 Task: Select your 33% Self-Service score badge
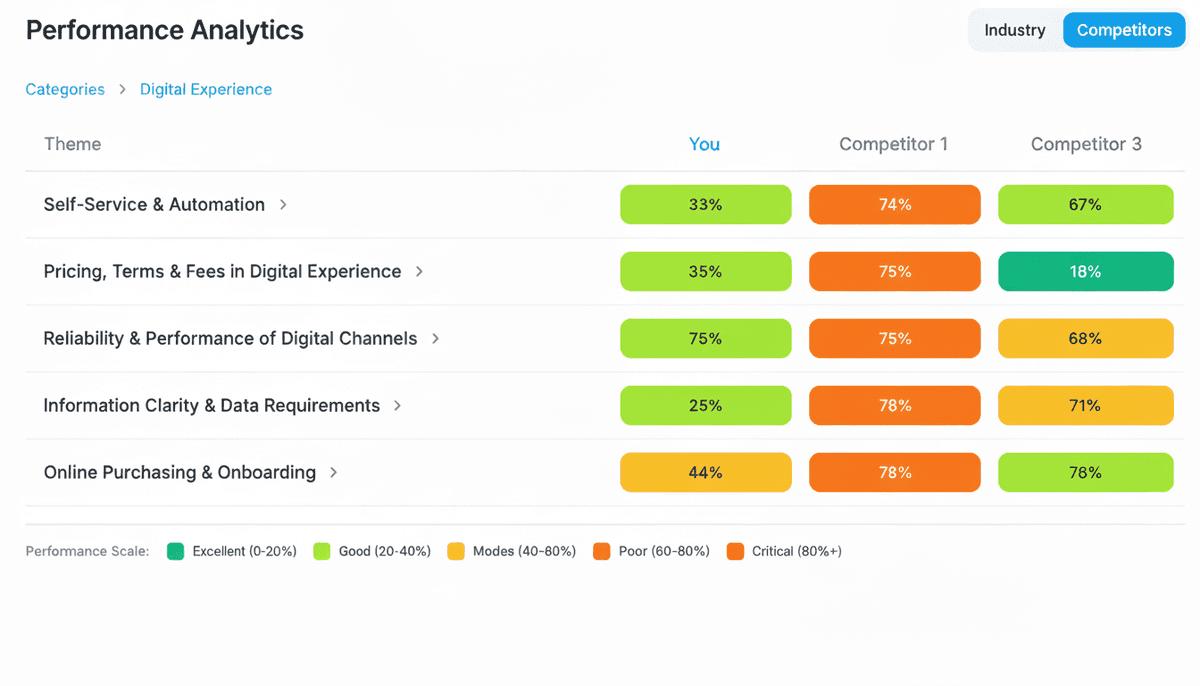tap(705, 204)
